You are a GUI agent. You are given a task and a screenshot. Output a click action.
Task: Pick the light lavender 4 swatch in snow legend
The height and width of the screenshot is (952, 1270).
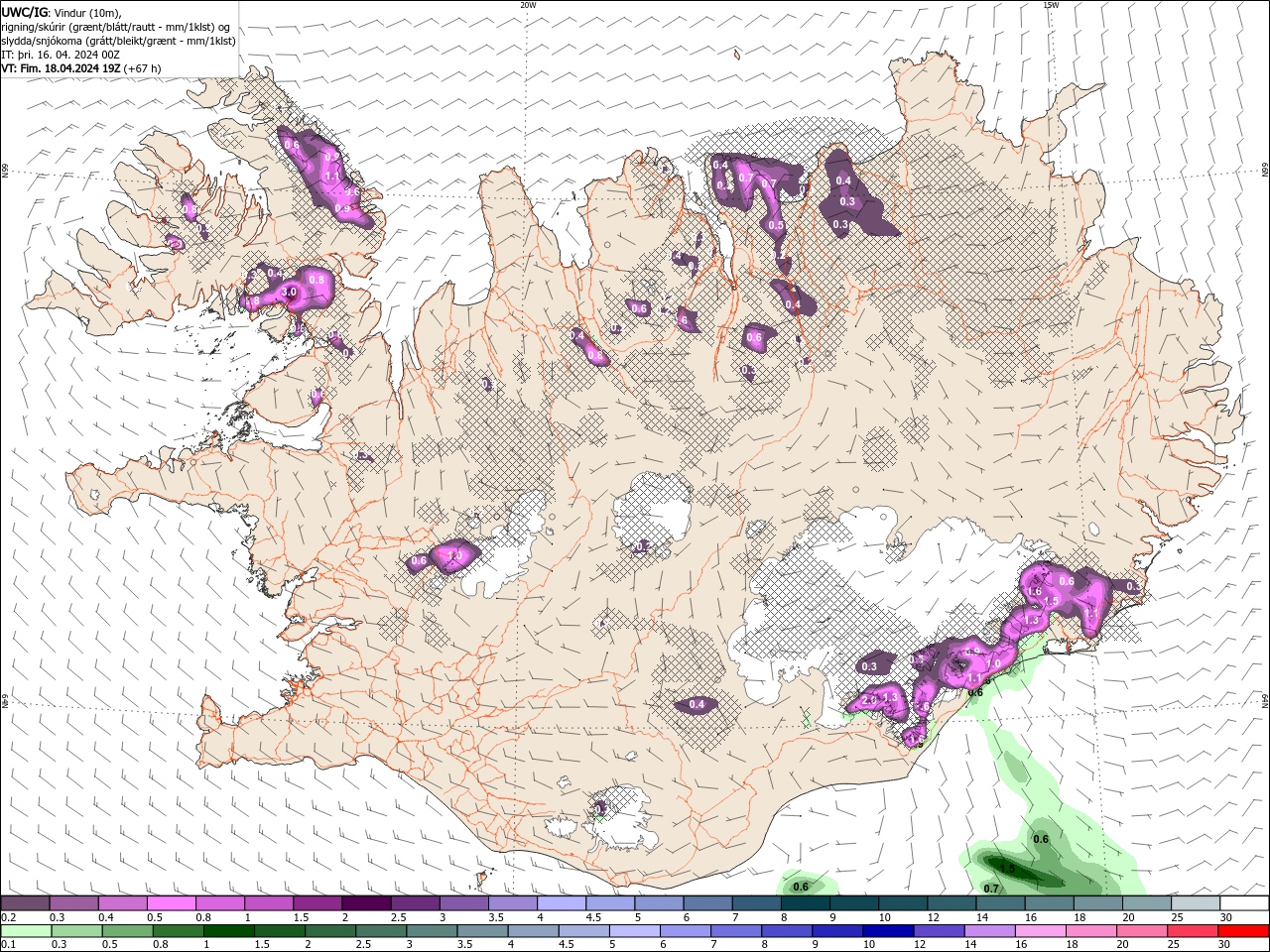pos(562,903)
